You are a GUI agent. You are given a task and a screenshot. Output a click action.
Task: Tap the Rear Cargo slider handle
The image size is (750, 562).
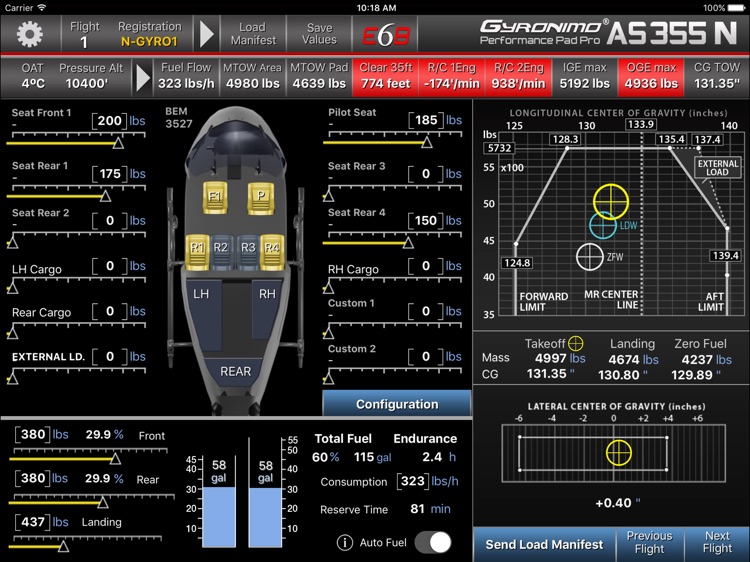pyautogui.click(x=12, y=333)
